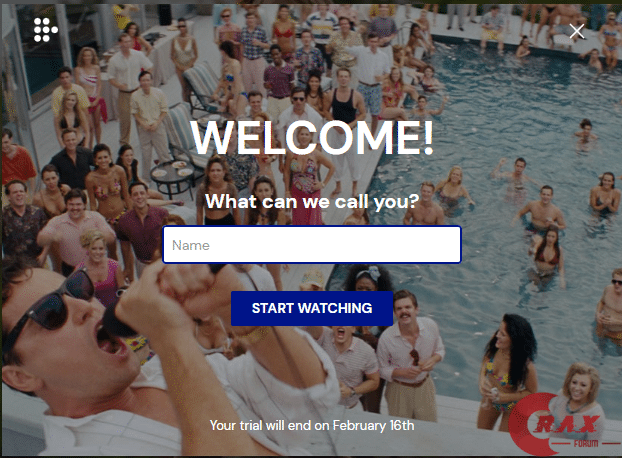Screen dimensions: 622x458
Task: Close the welcome dialog with the X
Action: click(x=576, y=31)
